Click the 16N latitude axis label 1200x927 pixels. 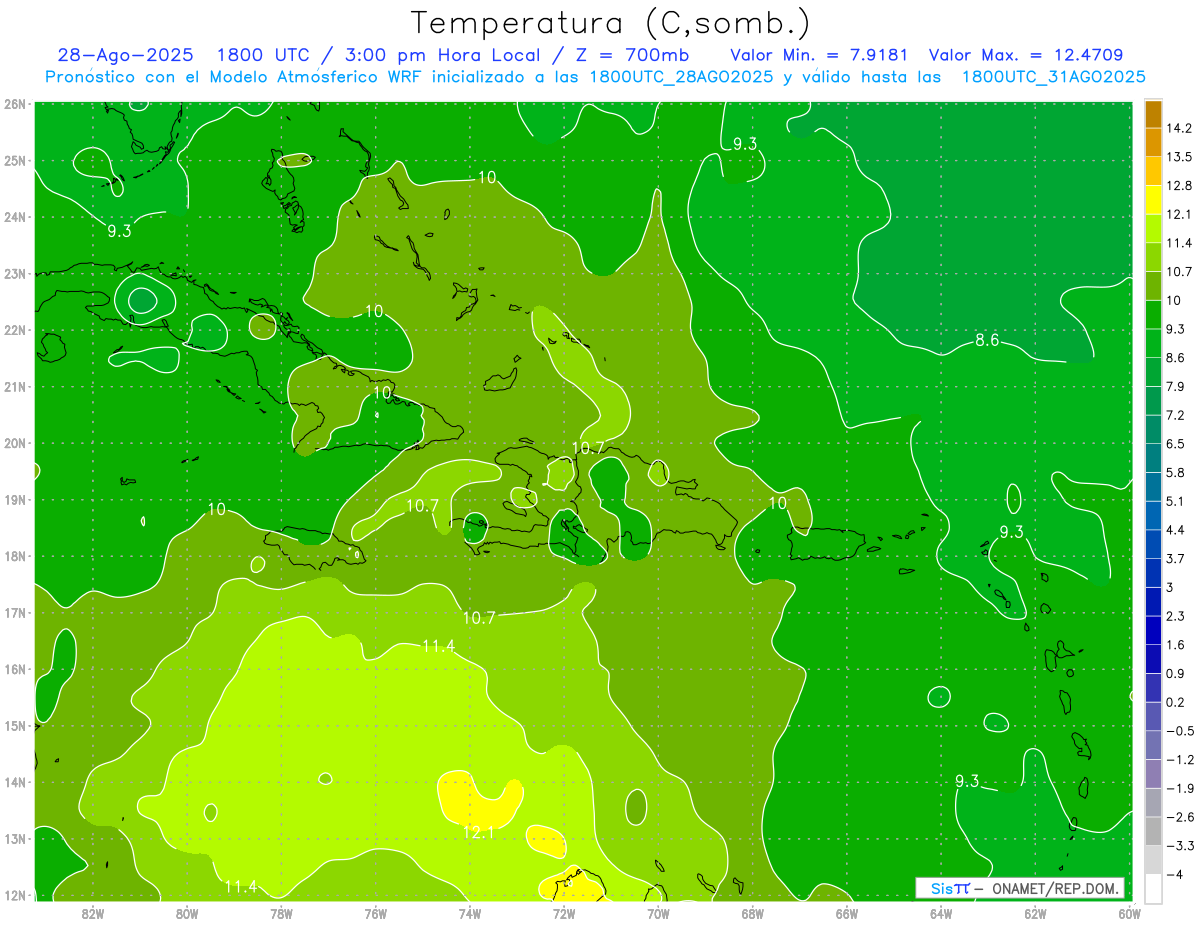pos(15,669)
